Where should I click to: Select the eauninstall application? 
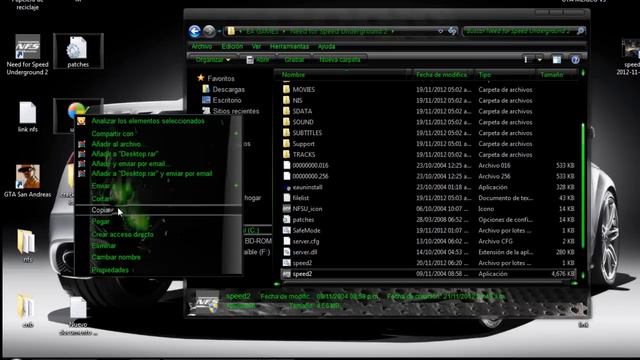click(x=307, y=187)
